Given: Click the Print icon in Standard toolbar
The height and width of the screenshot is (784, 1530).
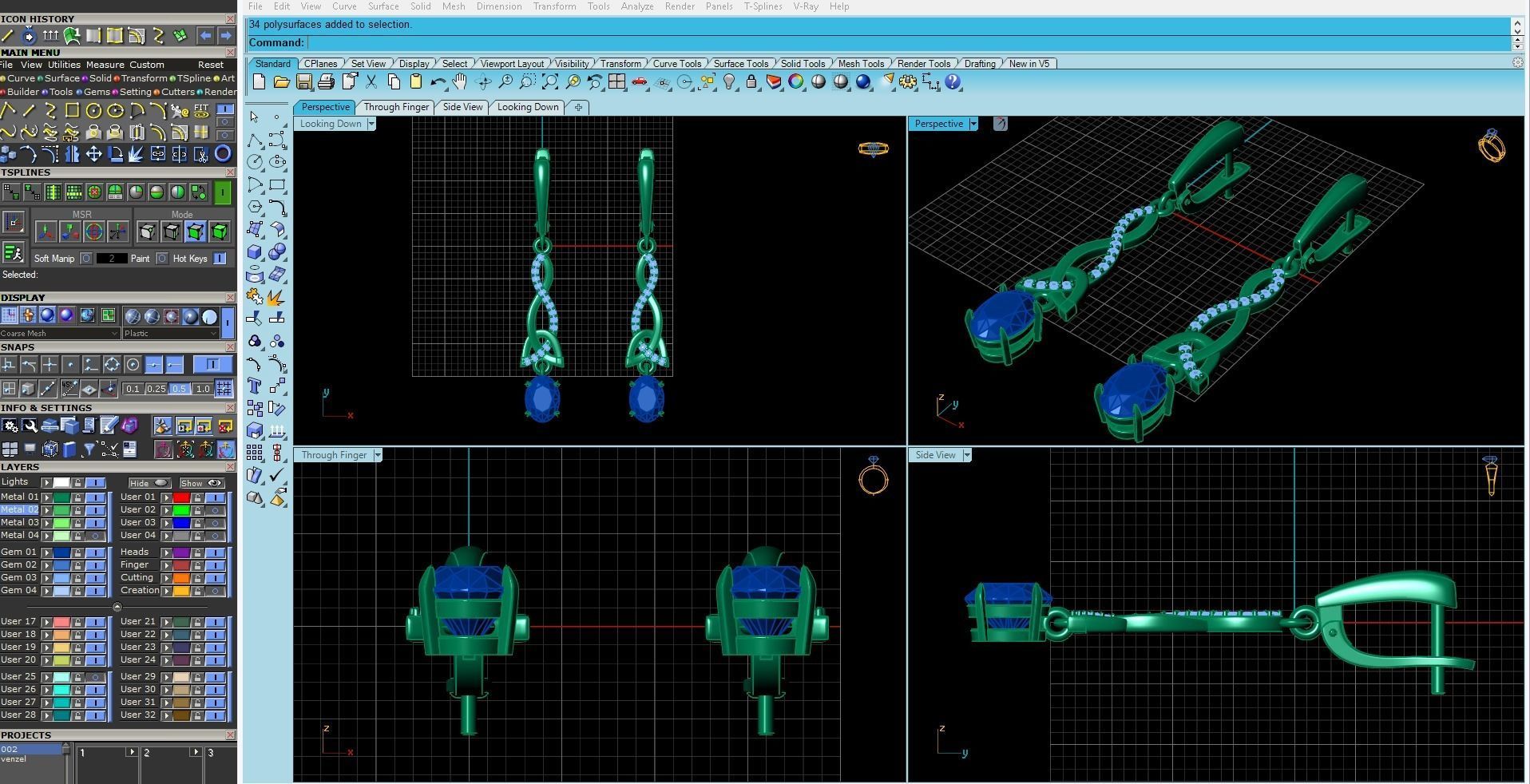Looking at the screenshot, I should pos(326,81).
